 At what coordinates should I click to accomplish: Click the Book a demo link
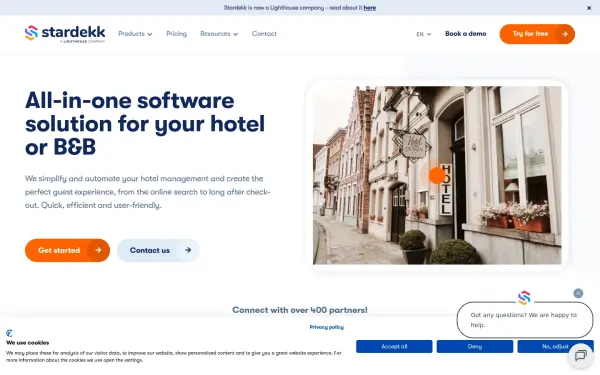point(466,34)
